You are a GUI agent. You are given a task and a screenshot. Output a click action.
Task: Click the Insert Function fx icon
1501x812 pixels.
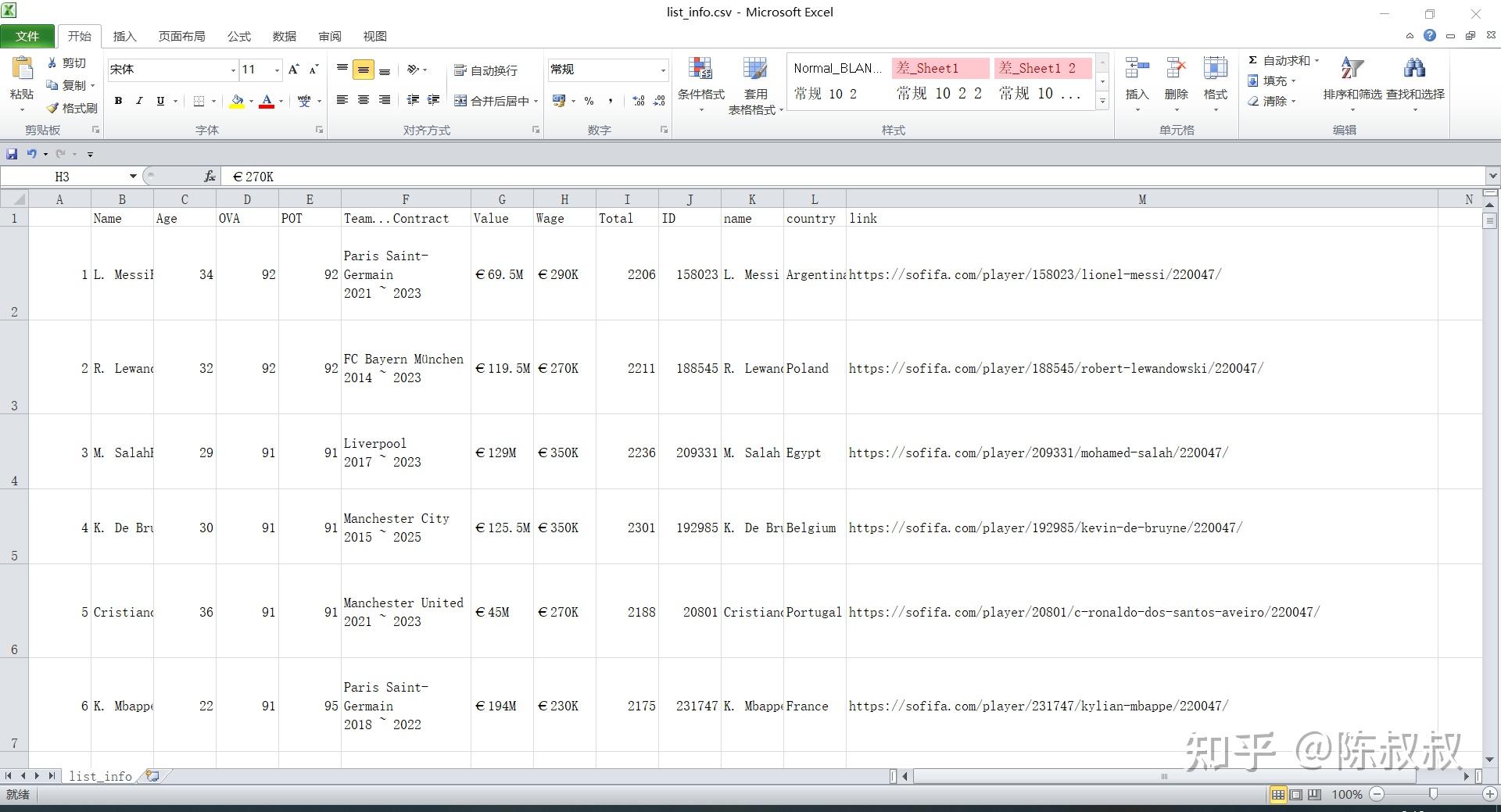(x=210, y=177)
